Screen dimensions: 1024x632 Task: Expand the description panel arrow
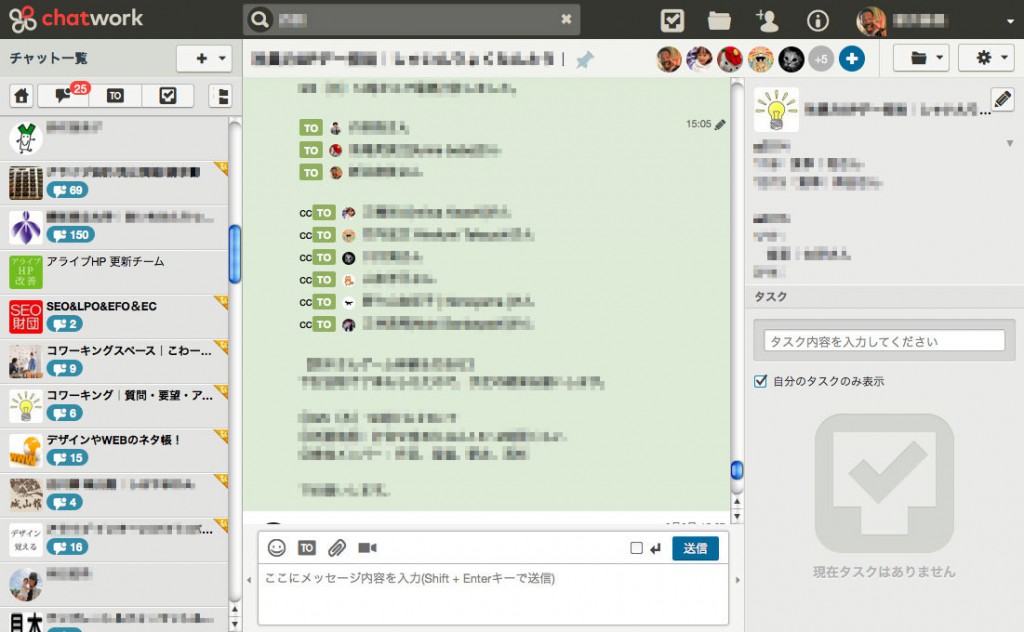point(1010,143)
